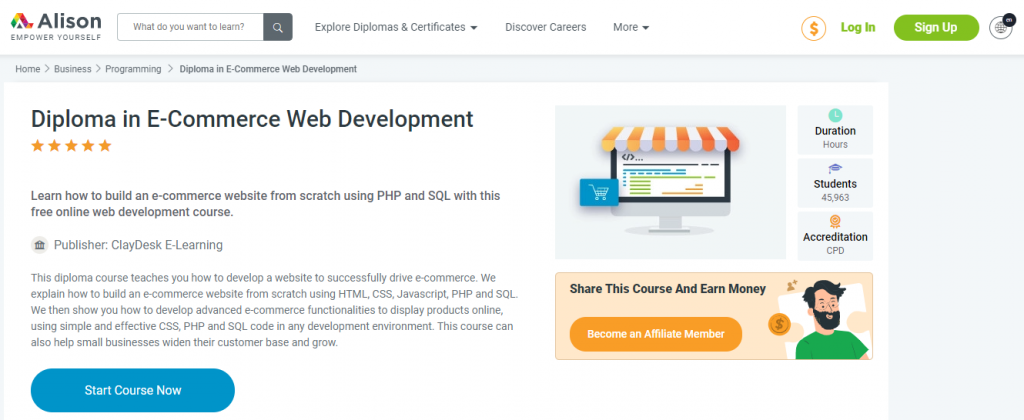Open Discover Careers menu item
Image resolution: width=1024 pixels, height=420 pixels.
(545, 27)
